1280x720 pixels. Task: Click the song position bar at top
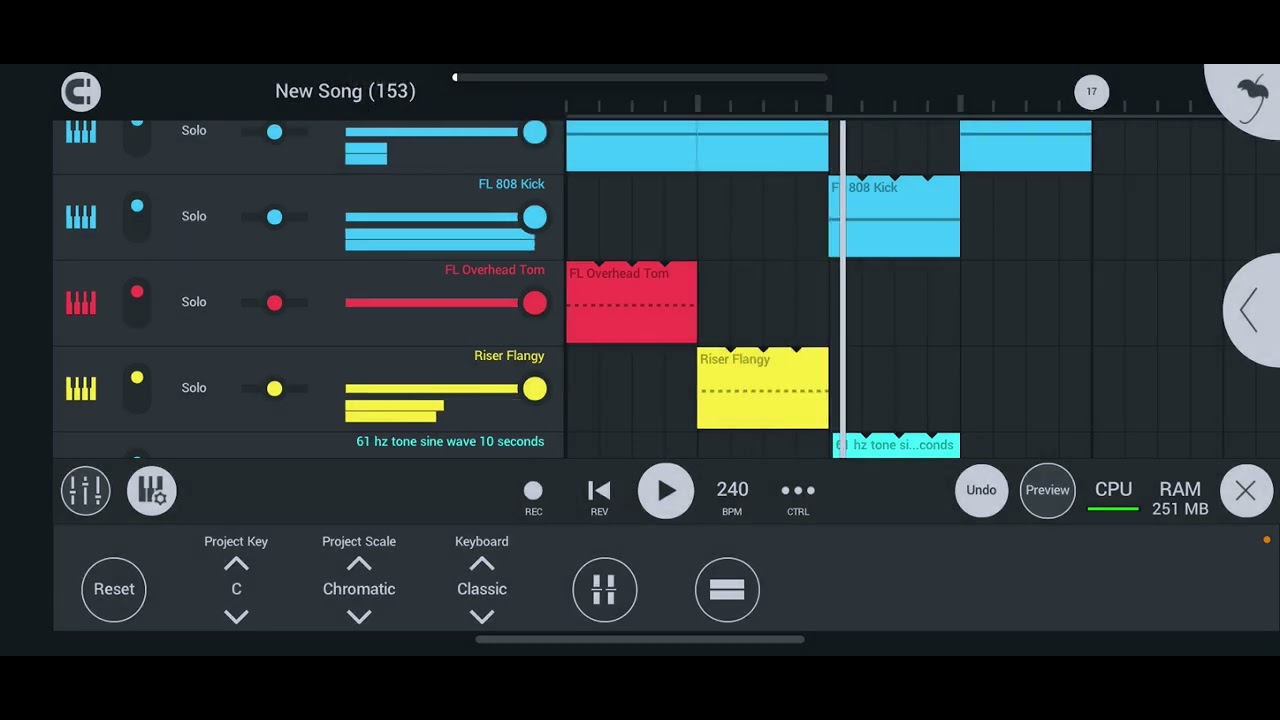[640, 77]
